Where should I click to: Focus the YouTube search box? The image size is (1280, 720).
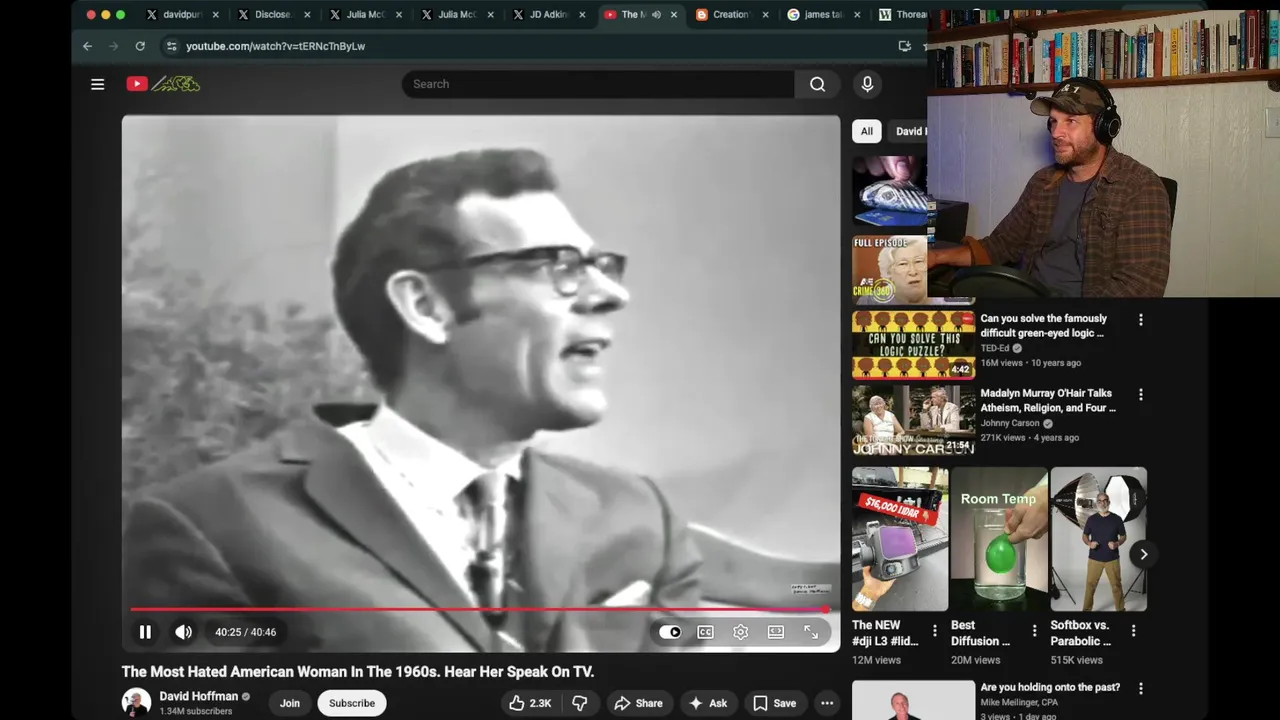coord(598,84)
